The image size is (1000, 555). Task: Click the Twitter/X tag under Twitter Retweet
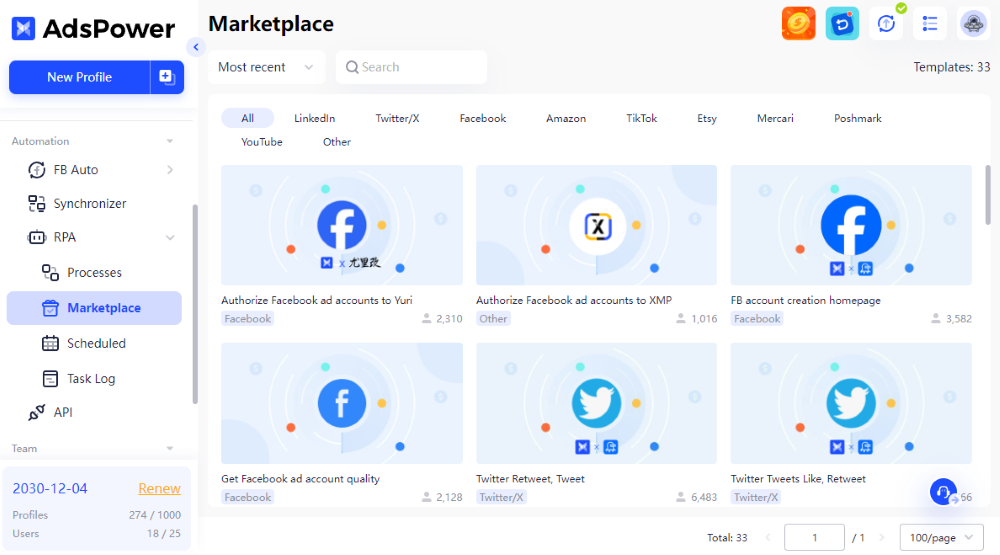click(501, 497)
